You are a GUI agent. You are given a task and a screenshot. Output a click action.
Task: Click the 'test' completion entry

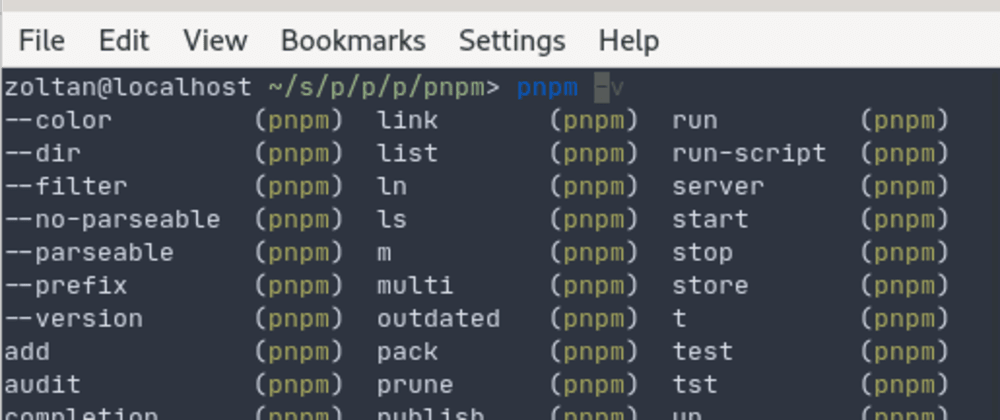pos(703,352)
